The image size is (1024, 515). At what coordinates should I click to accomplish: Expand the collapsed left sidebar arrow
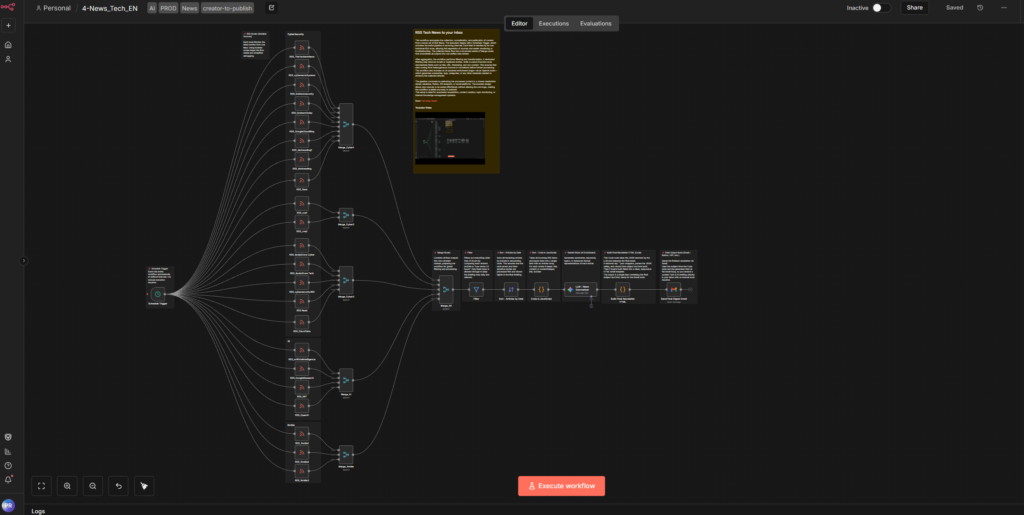pos(24,260)
